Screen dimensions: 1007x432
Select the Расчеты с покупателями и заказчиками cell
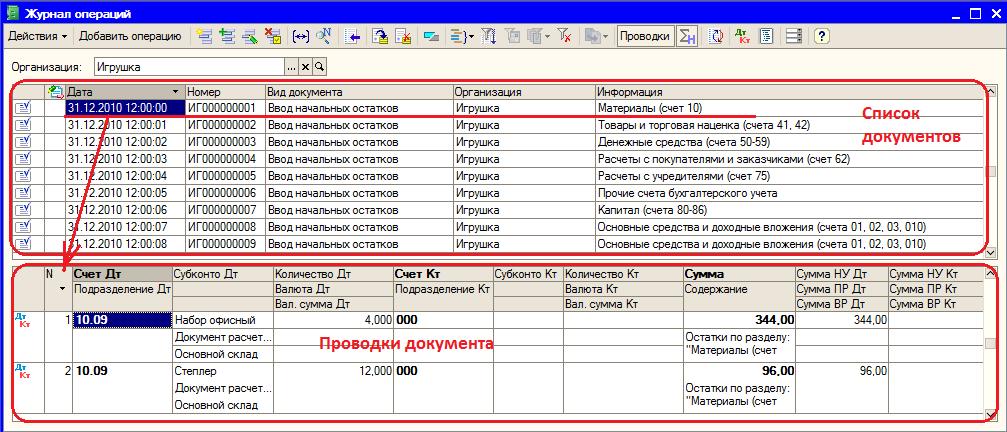click(790, 159)
